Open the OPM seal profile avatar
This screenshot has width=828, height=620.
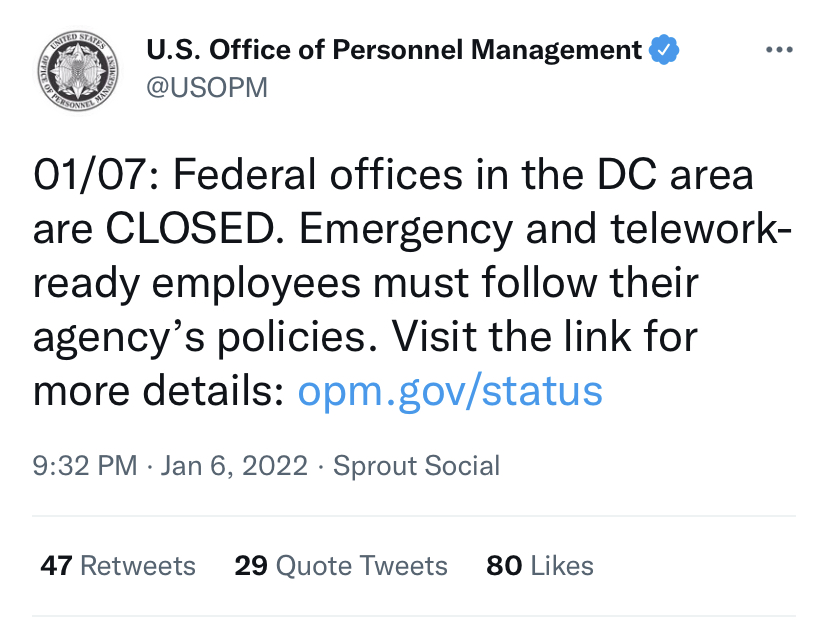78,71
